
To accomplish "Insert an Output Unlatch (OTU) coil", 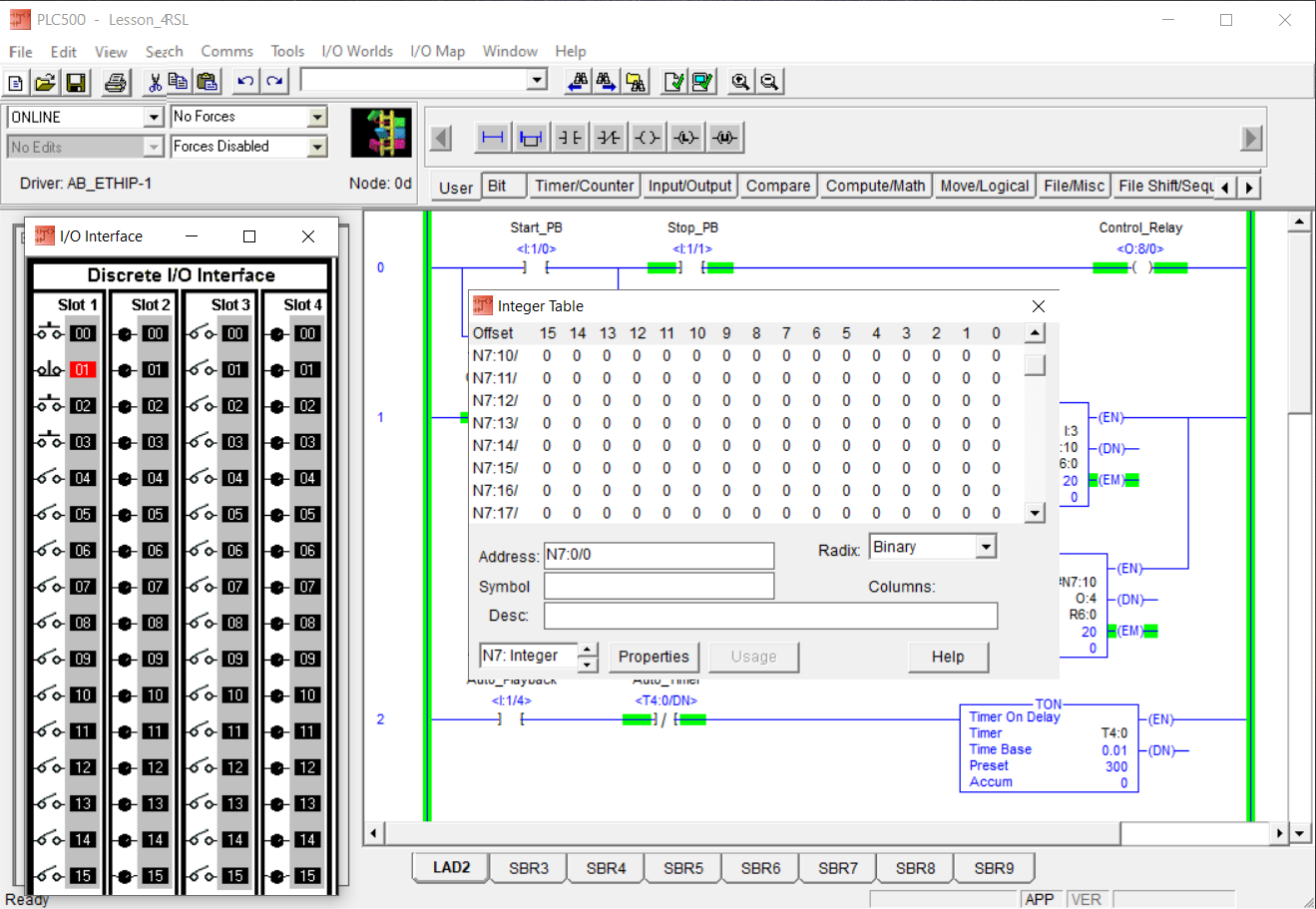I will pos(725,138).
